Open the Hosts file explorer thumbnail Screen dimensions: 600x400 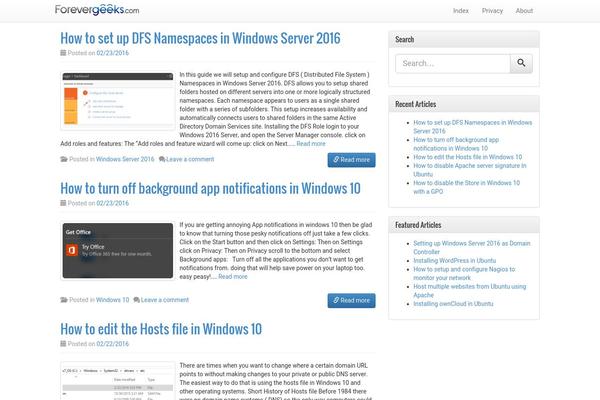118,381
